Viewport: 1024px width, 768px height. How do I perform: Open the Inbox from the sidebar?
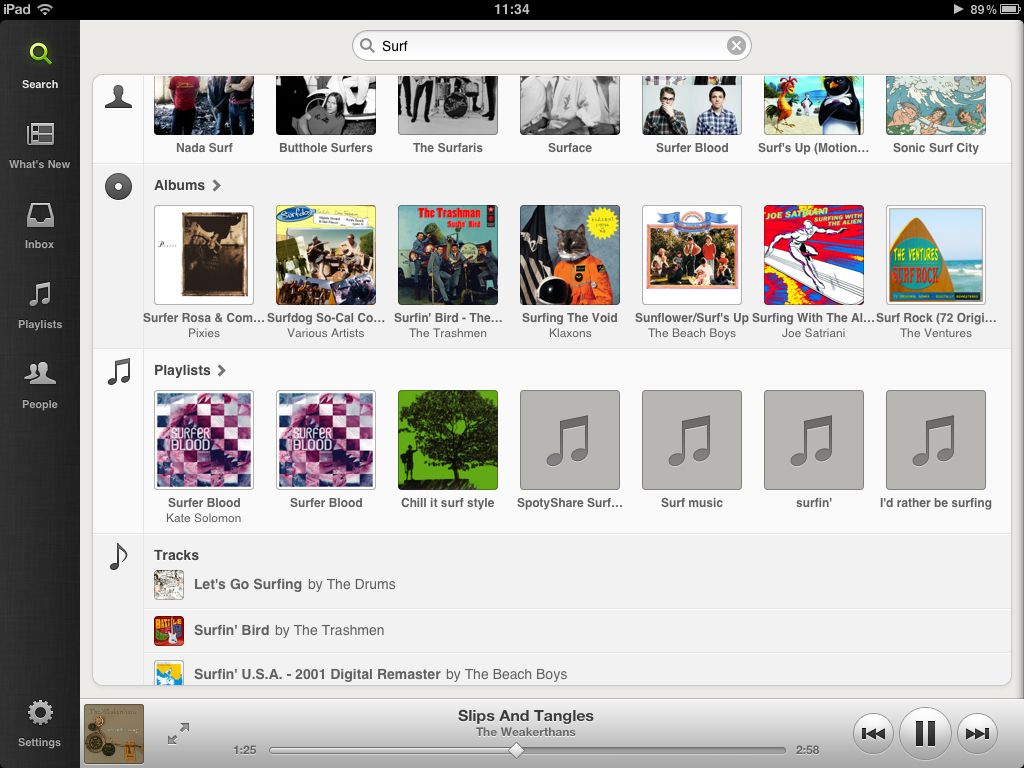40,220
